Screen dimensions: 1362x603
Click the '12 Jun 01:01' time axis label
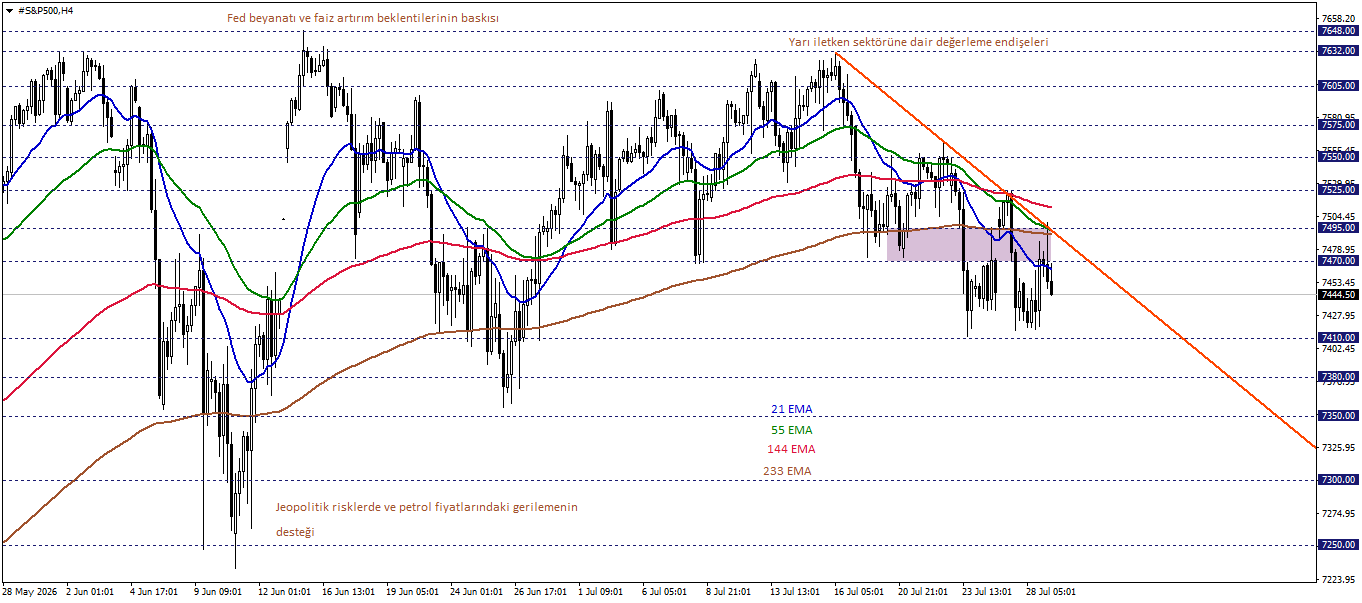click(285, 591)
